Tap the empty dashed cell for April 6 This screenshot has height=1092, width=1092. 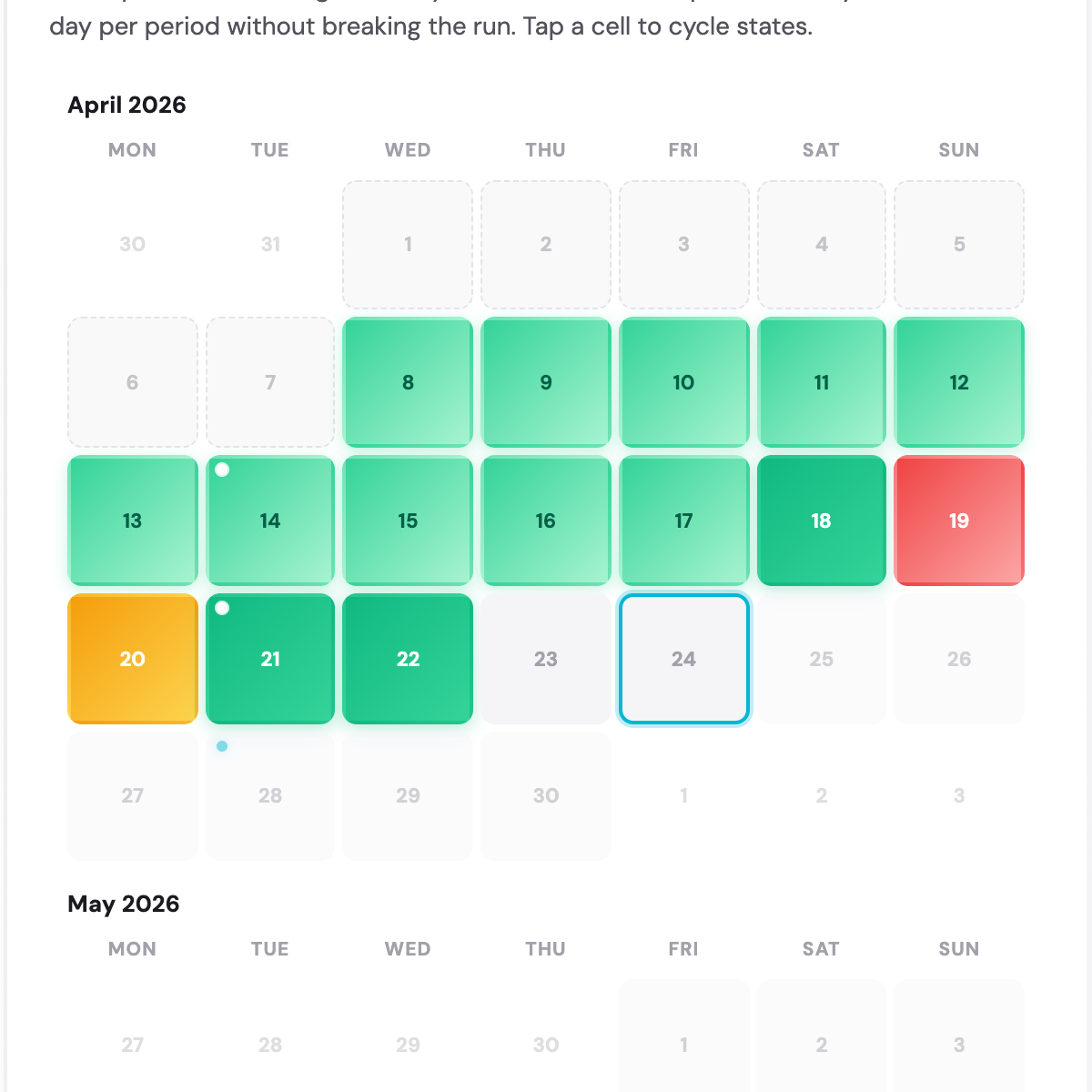pyautogui.click(x=132, y=382)
